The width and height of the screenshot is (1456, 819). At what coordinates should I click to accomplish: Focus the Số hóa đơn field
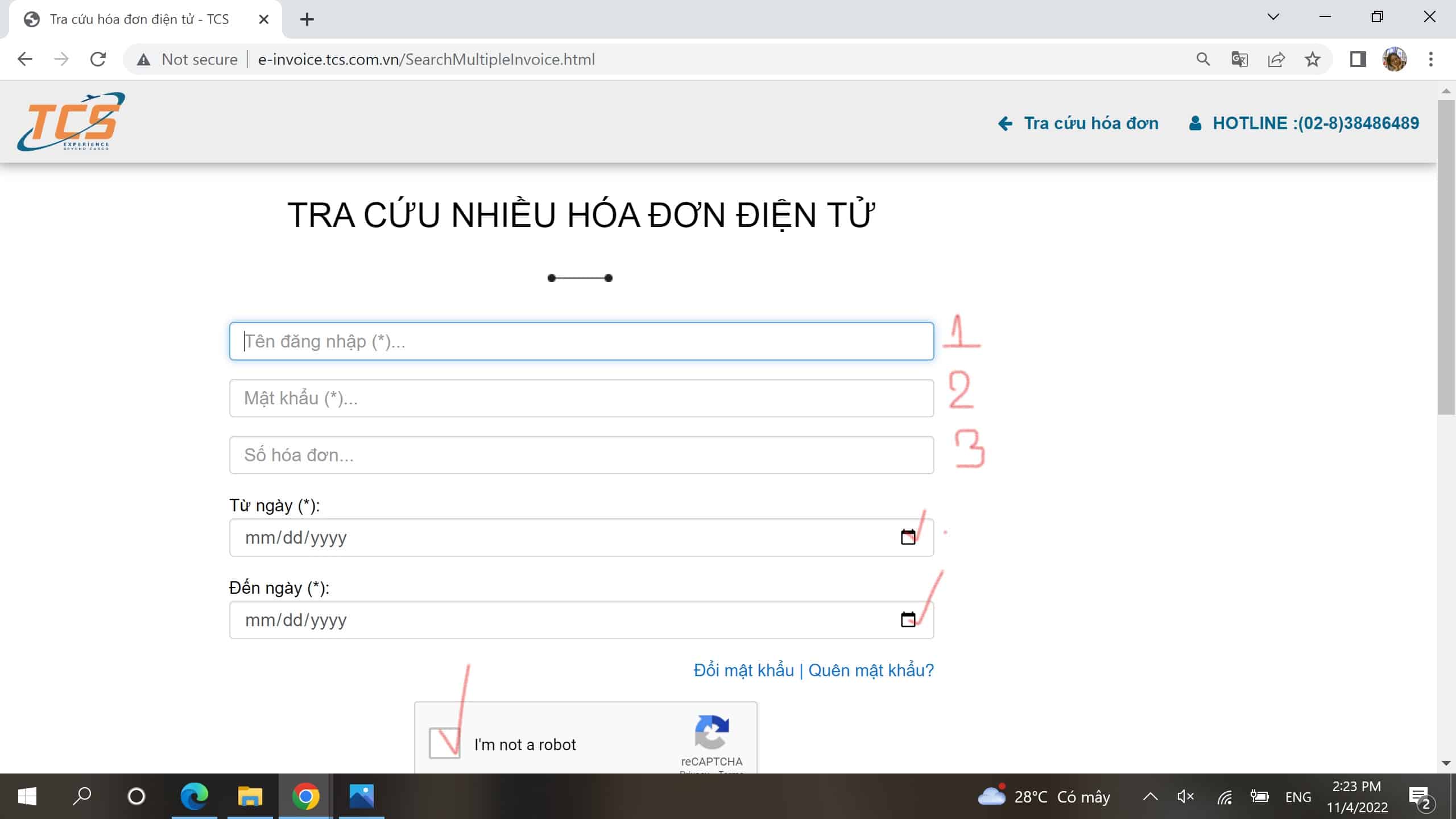pos(581,455)
